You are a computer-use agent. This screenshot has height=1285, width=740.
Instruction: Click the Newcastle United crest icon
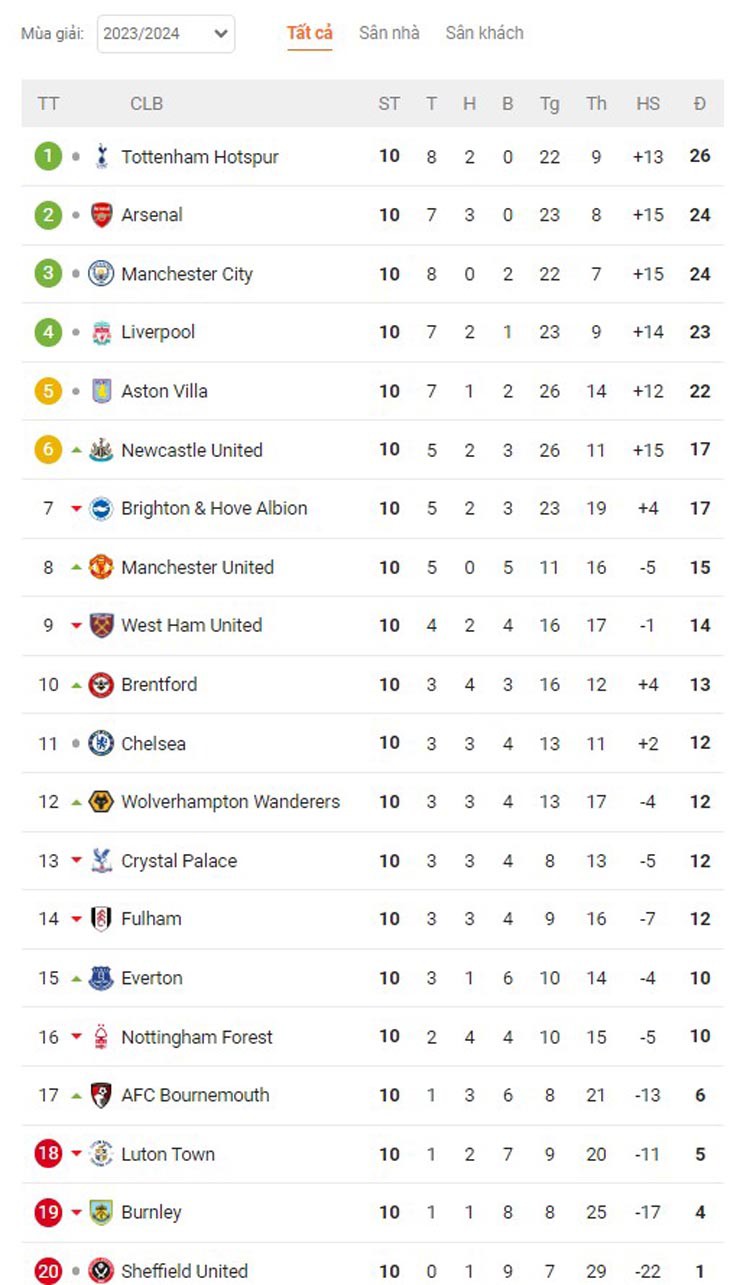point(101,450)
